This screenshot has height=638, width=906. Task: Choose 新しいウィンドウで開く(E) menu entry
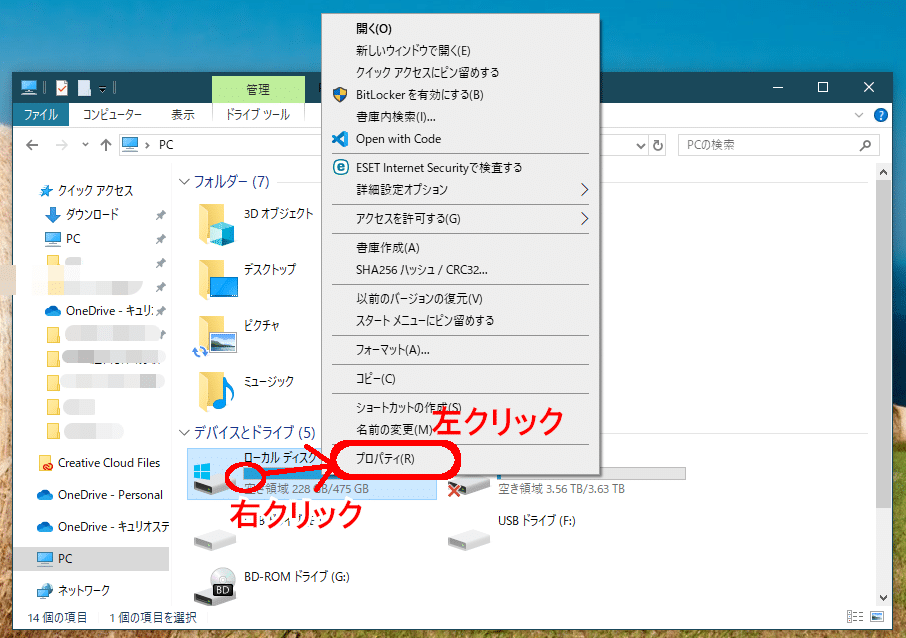pyautogui.click(x=413, y=51)
